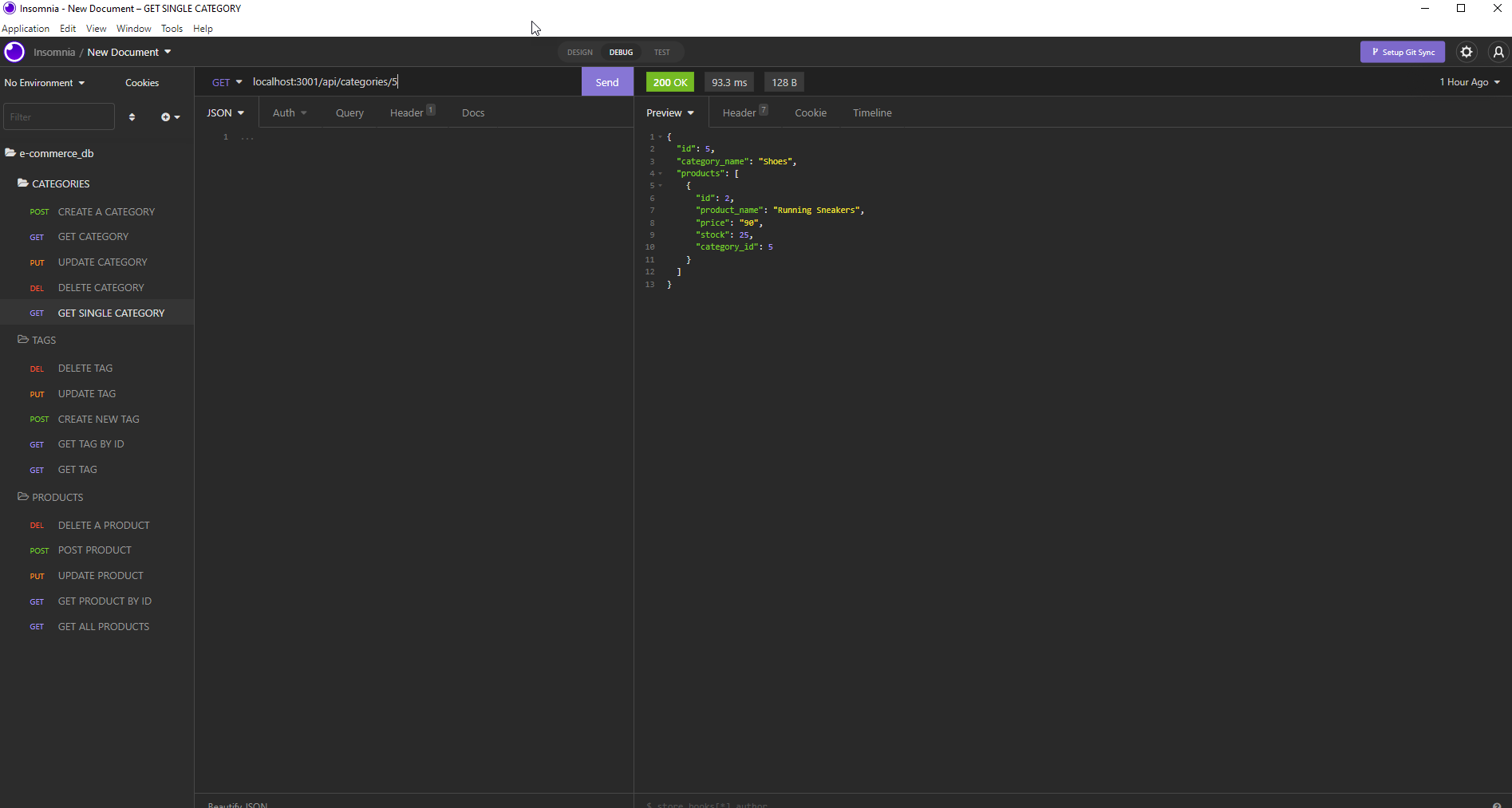Click the Send button
The height and width of the screenshot is (808, 1512).
coord(607,81)
